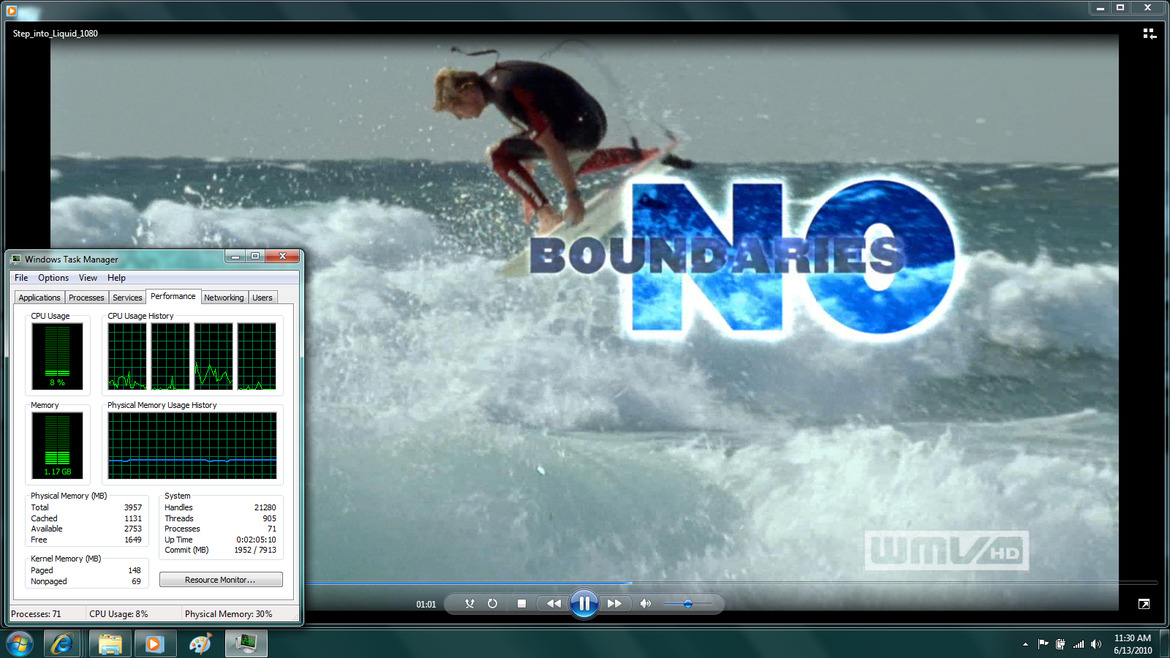Click the Threads value 905
Screen dimensions: 1170x658
[269, 518]
